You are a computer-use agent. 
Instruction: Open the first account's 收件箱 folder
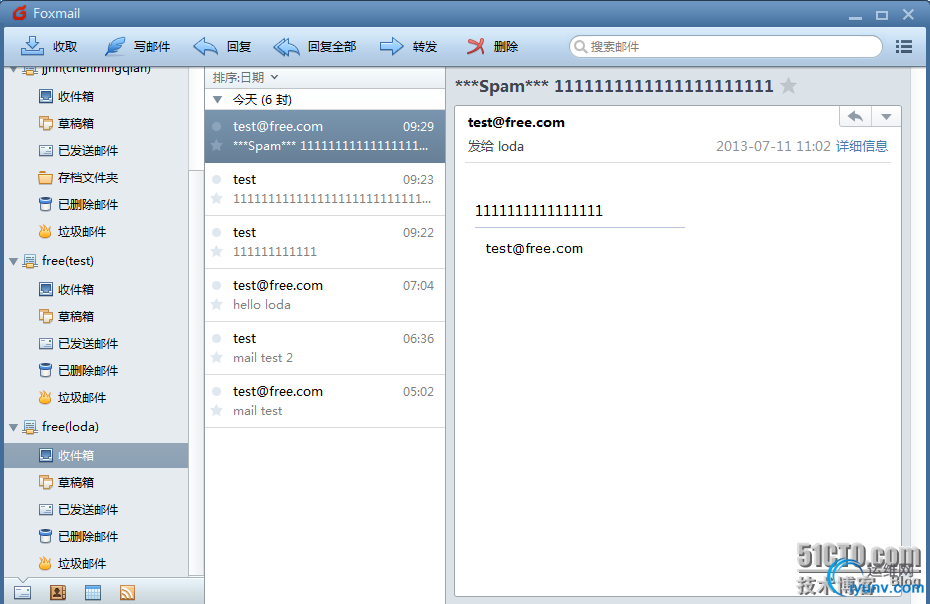[66, 96]
